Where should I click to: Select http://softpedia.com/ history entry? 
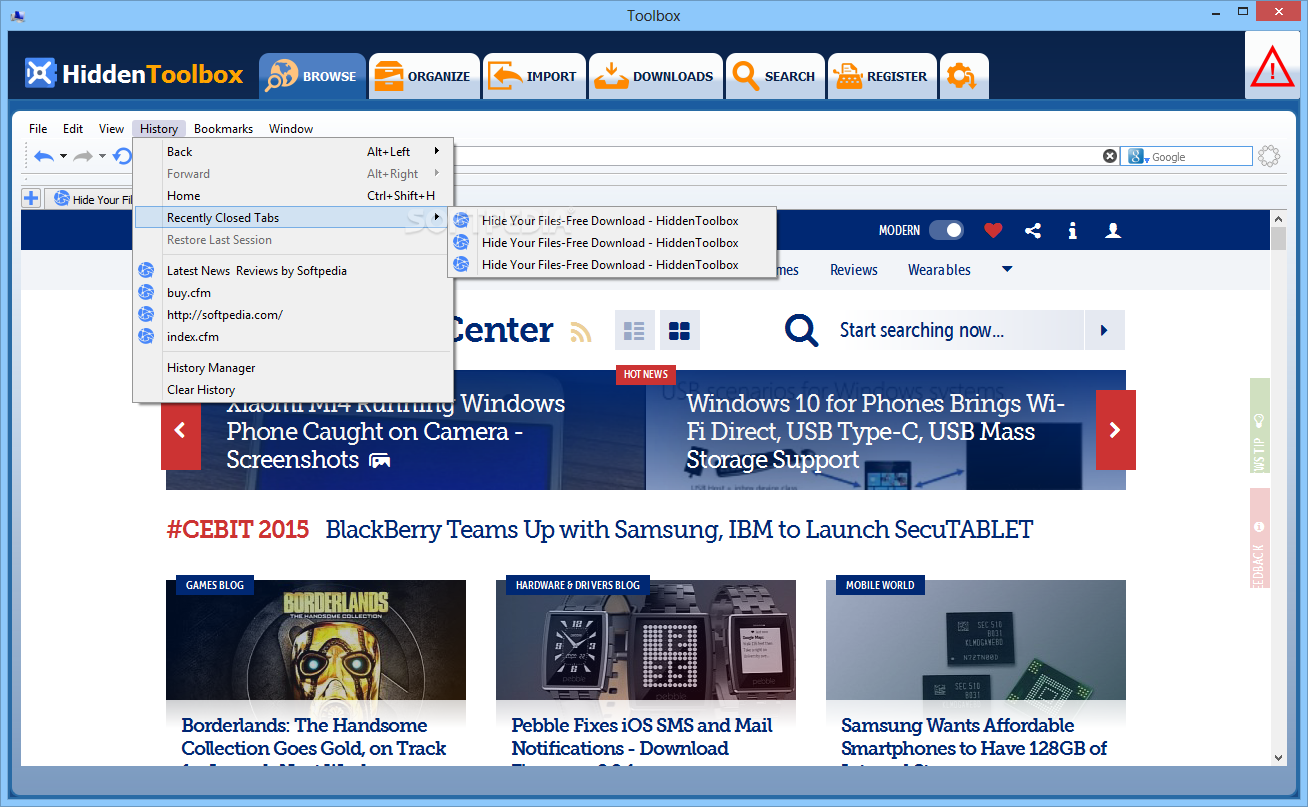coord(294,315)
